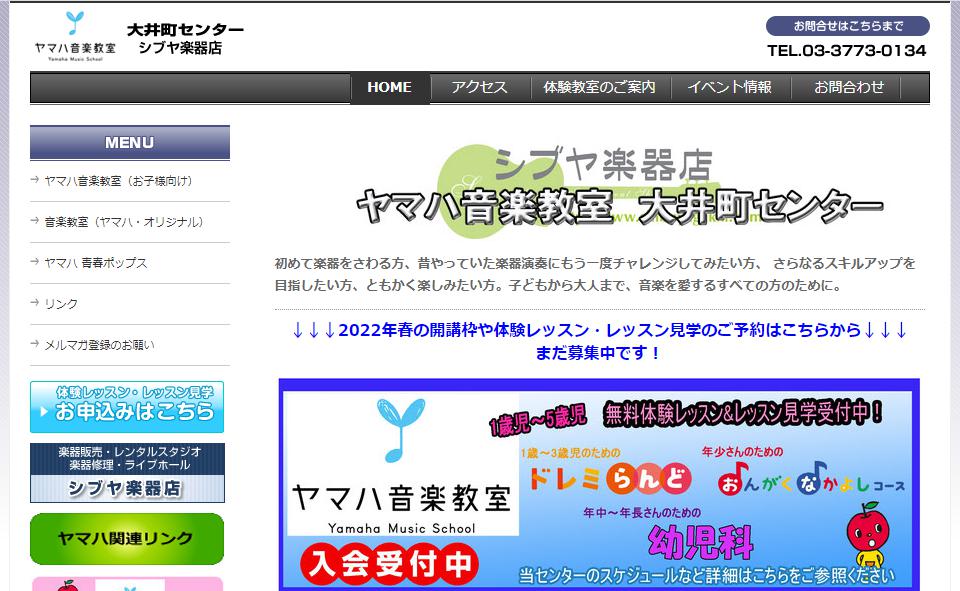Open the HOME navigation tab
960x591 pixels.
[x=389, y=87]
